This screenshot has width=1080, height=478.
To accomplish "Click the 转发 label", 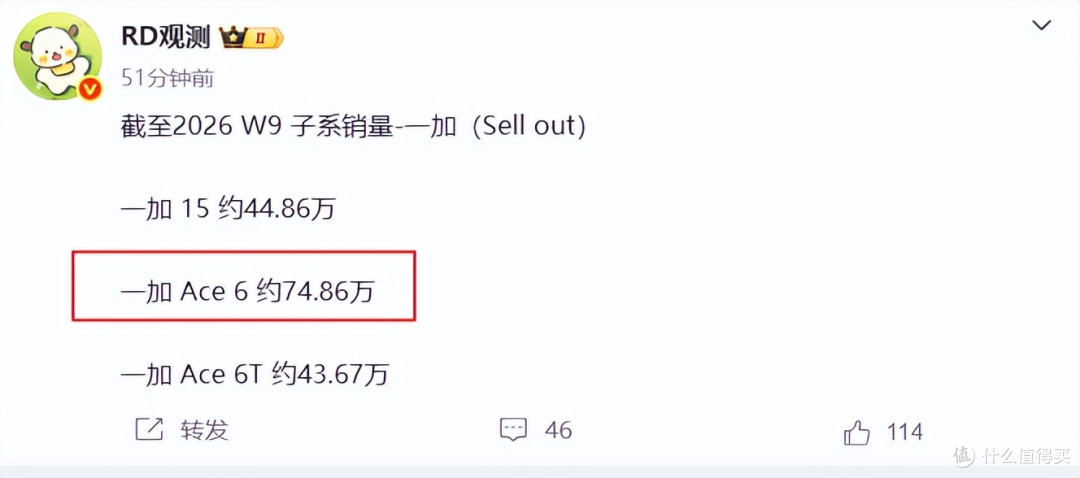I will click(x=204, y=430).
